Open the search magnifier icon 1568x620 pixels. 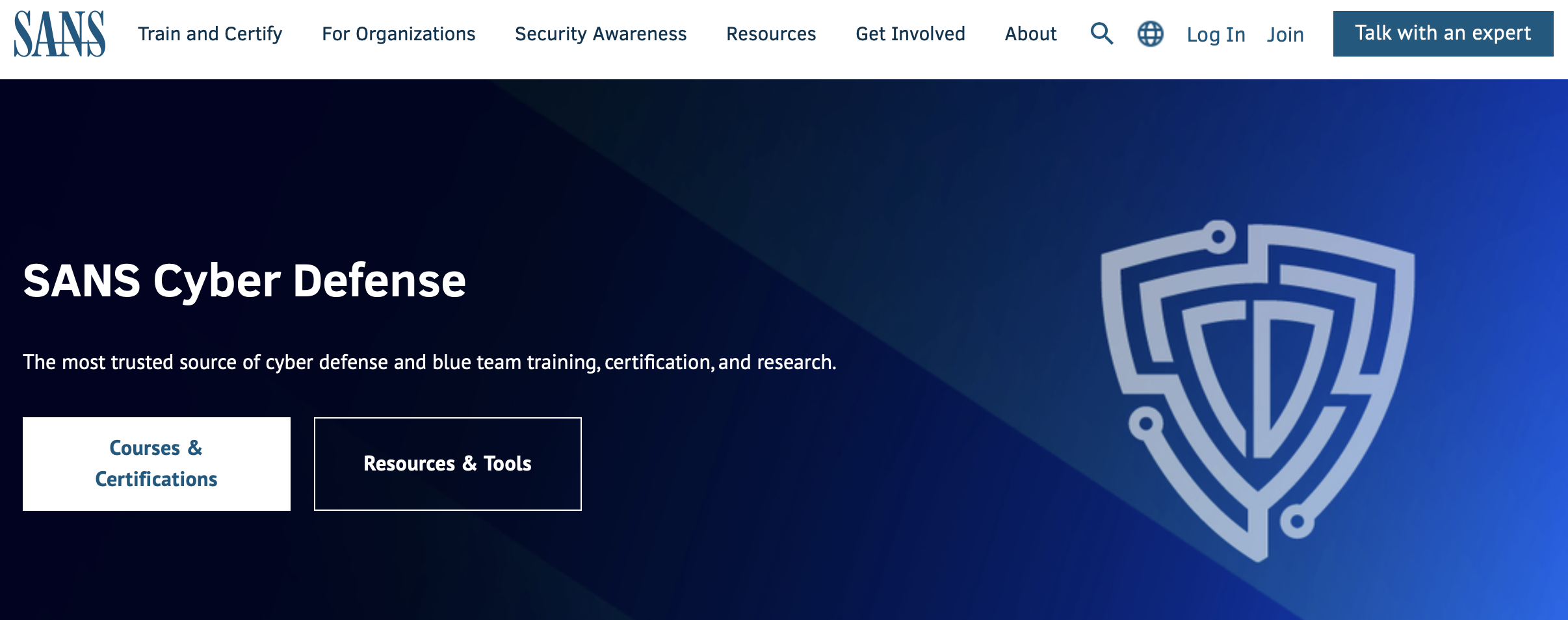(x=1101, y=33)
